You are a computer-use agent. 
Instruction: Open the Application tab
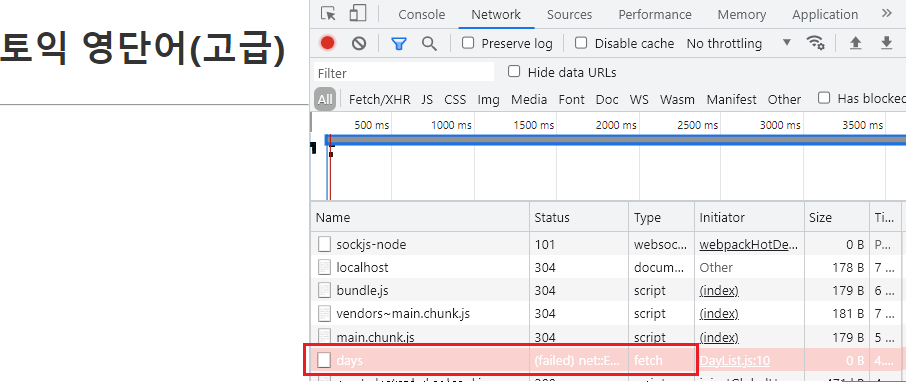pyautogui.click(x=825, y=14)
